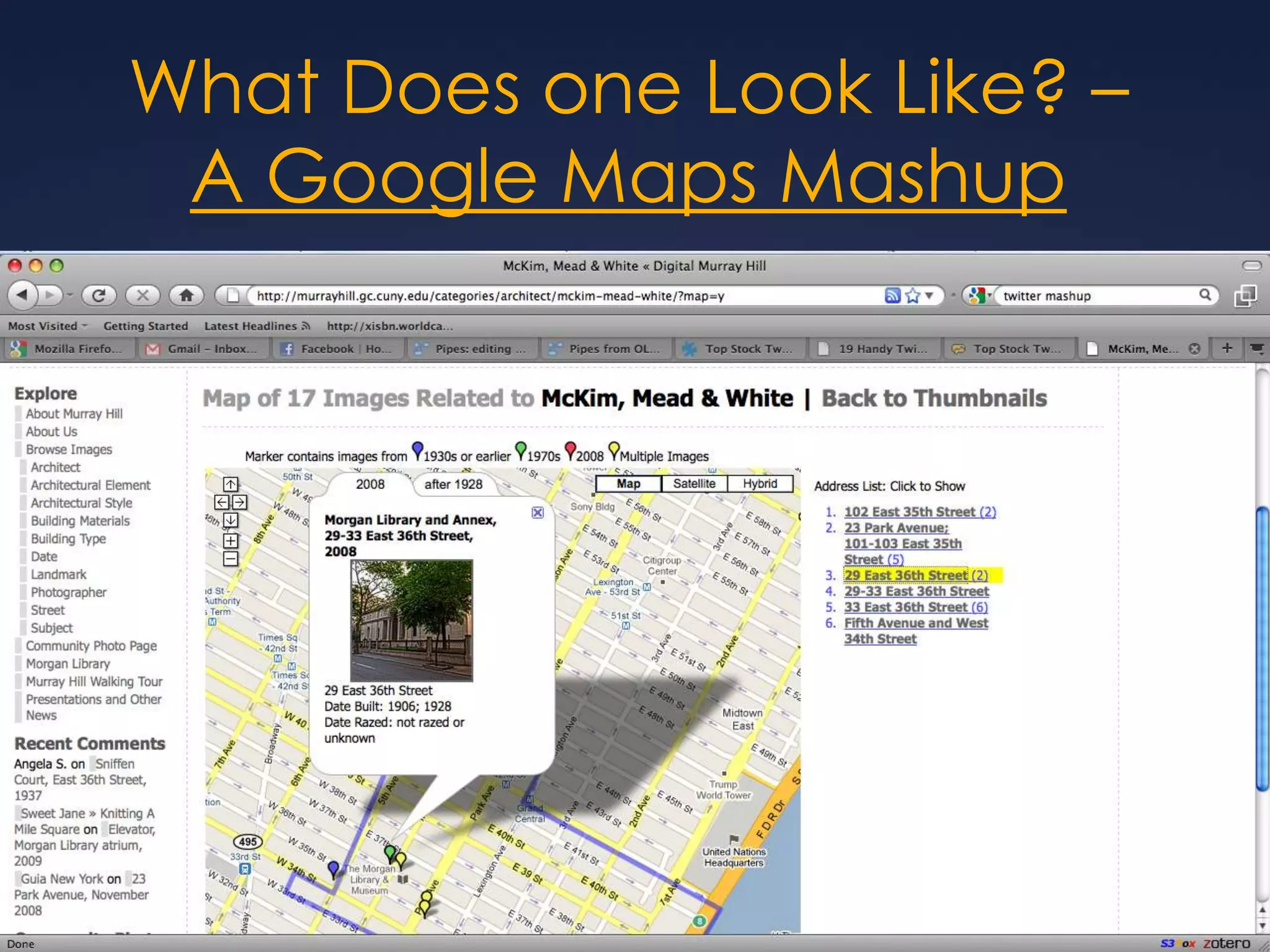Click the scrollbar down arrow
The width and height of the screenshot is (1270, 952).
click(1263, 925)
